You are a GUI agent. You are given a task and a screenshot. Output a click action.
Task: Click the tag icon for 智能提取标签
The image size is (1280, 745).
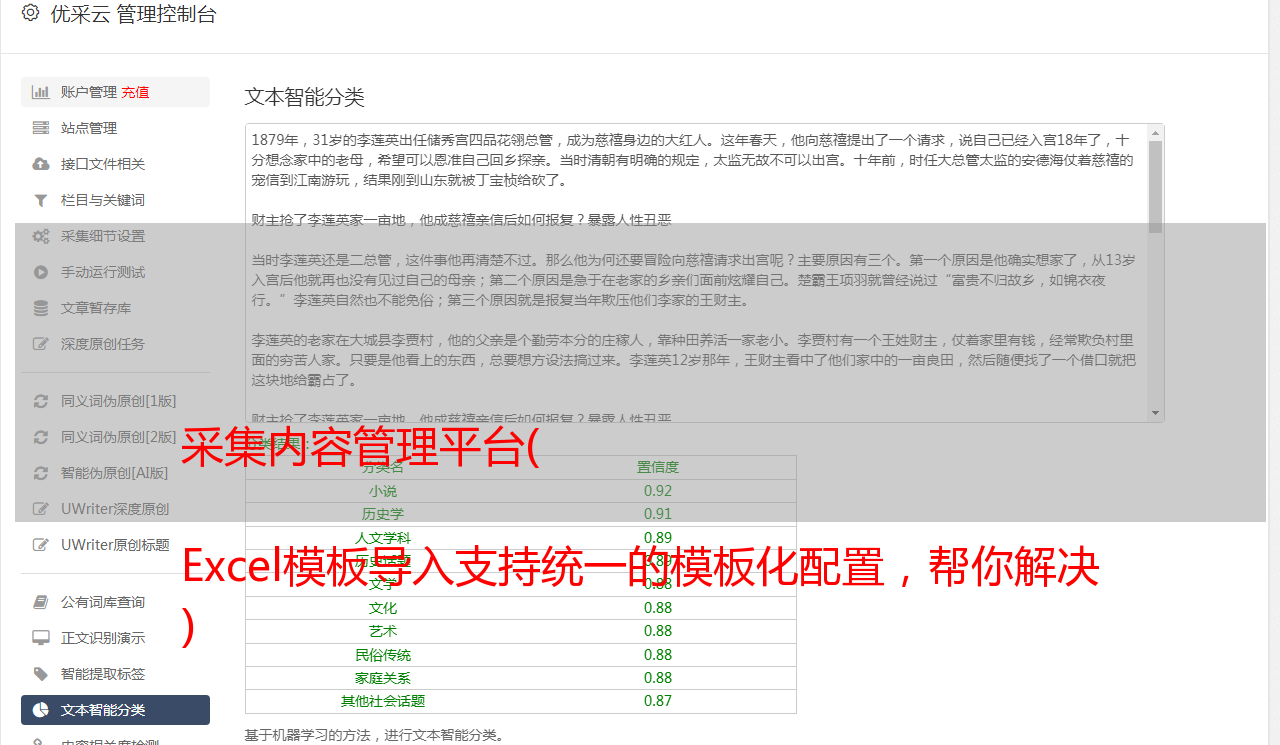(41, 674)
